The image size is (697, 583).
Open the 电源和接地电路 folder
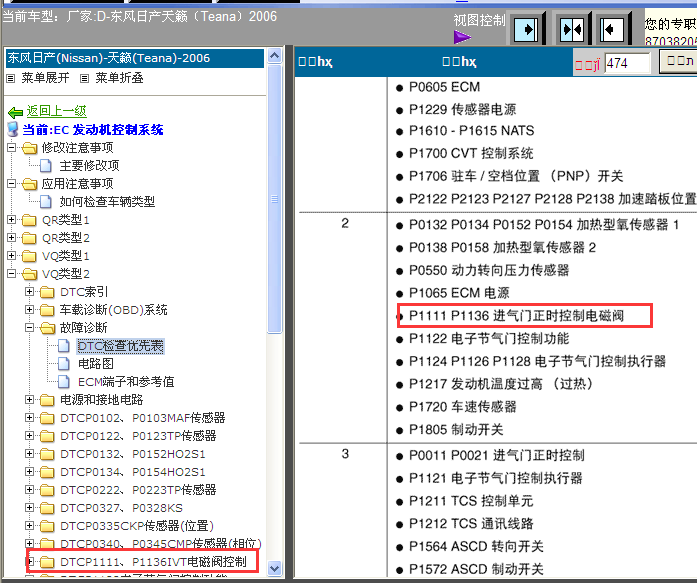point(102,400)
